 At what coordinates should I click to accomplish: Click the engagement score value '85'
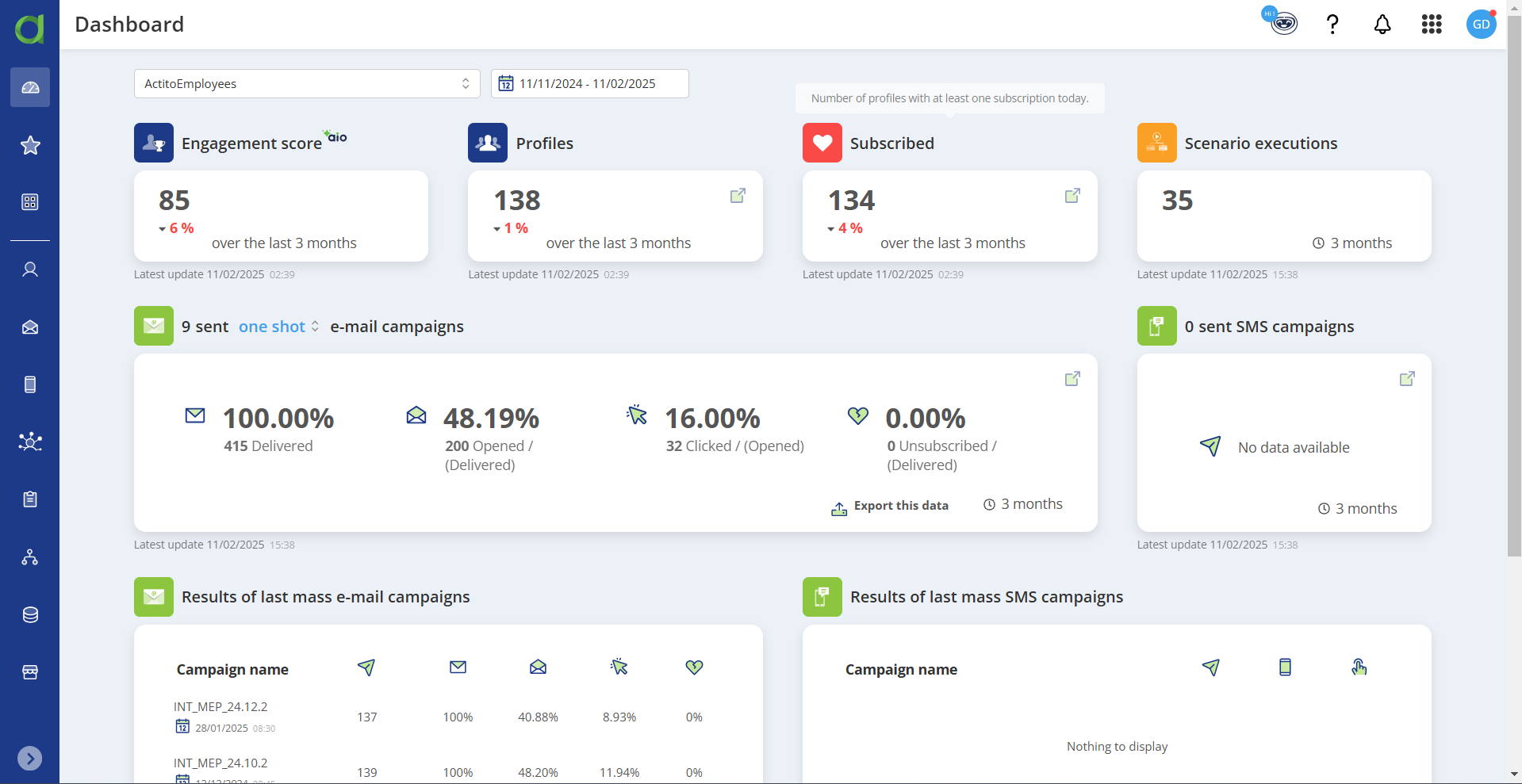point(174,201)
